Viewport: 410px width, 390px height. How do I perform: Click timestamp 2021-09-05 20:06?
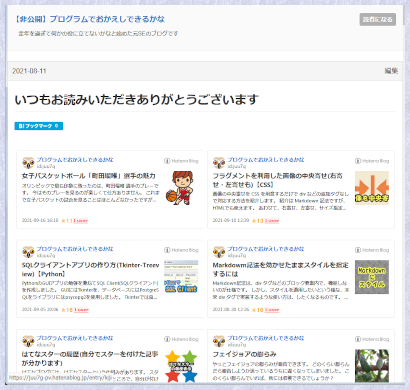coord(40,309)
